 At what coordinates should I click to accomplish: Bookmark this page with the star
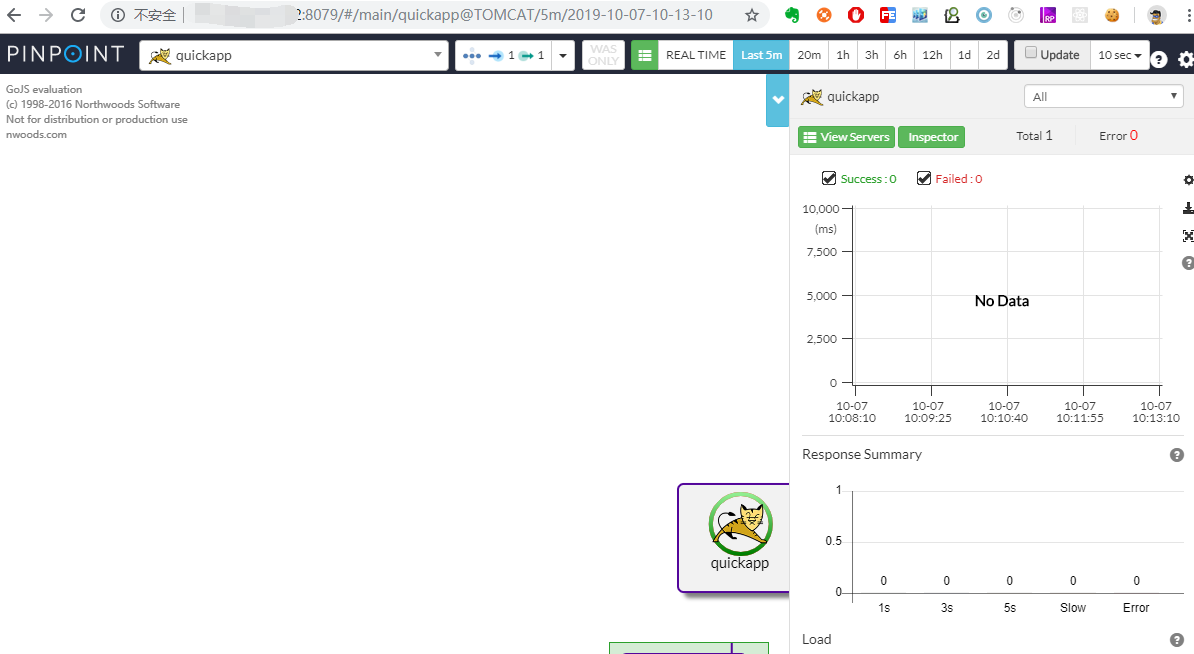[x=752, y=15]
